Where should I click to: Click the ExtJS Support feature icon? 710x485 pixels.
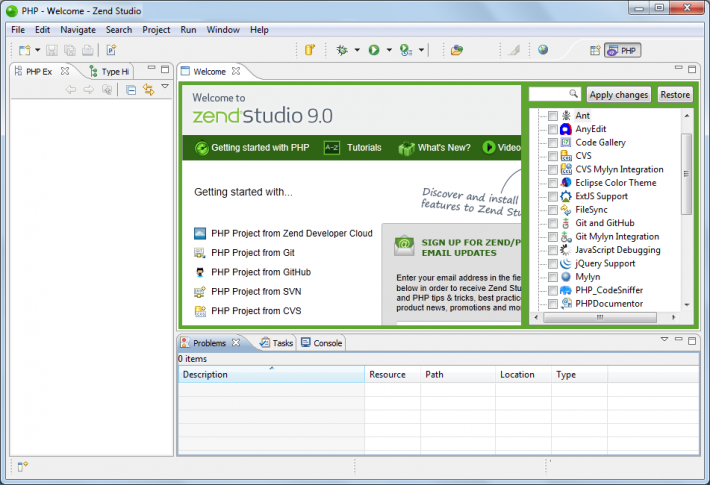point(566,196)
